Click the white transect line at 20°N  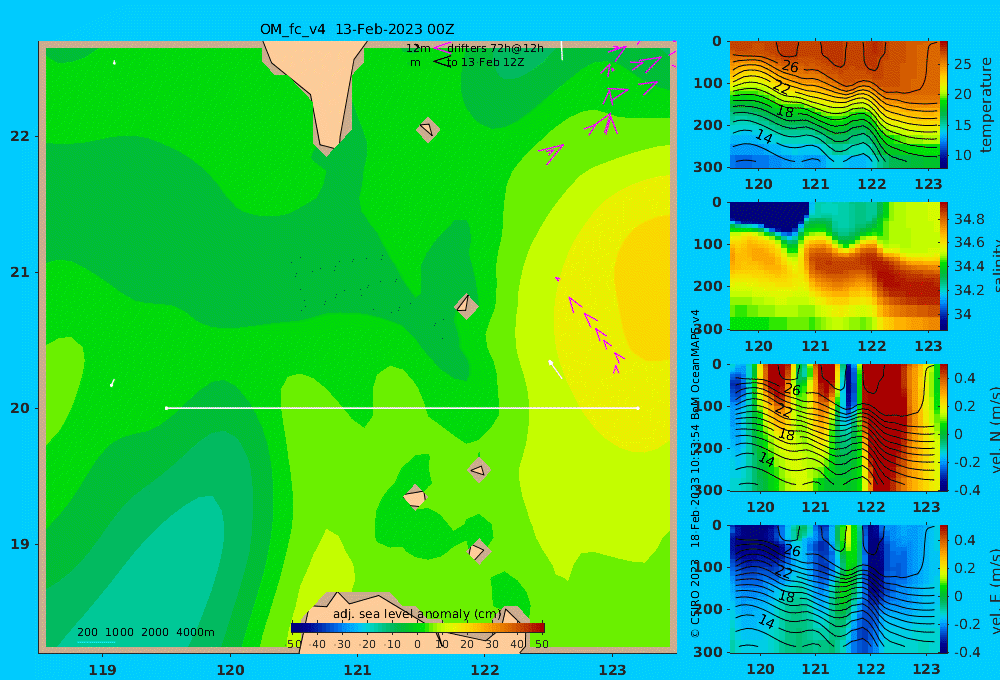tap(402, 408)
